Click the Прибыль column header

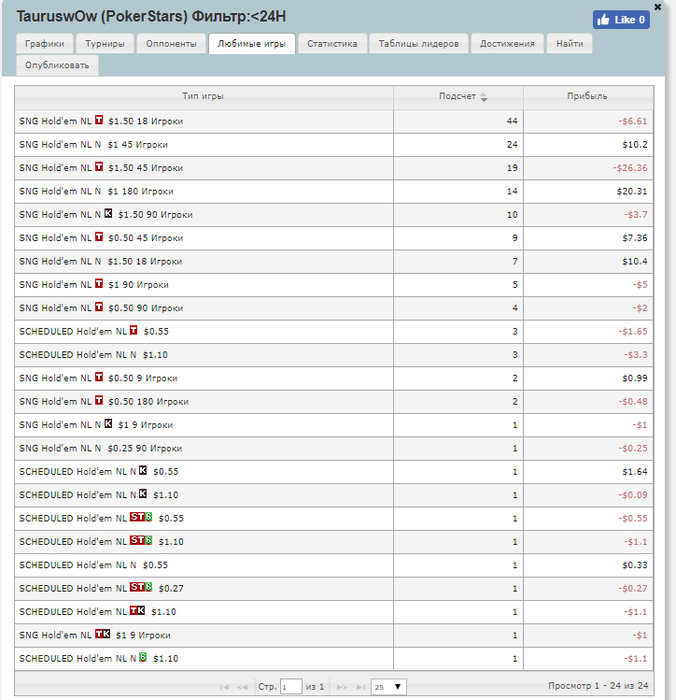[x=588, y=96]
